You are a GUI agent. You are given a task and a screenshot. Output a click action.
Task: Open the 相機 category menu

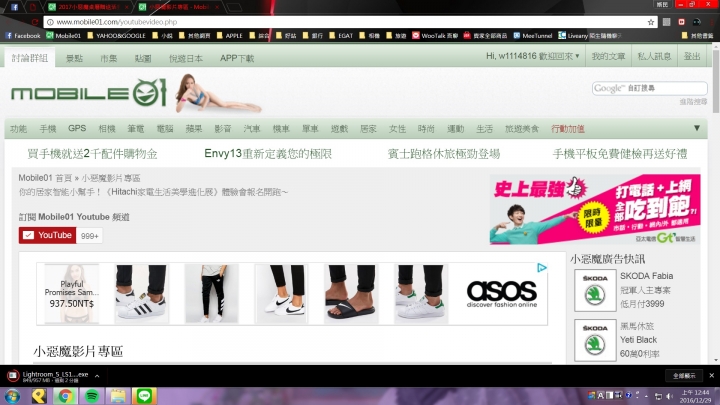pos(107,129)
